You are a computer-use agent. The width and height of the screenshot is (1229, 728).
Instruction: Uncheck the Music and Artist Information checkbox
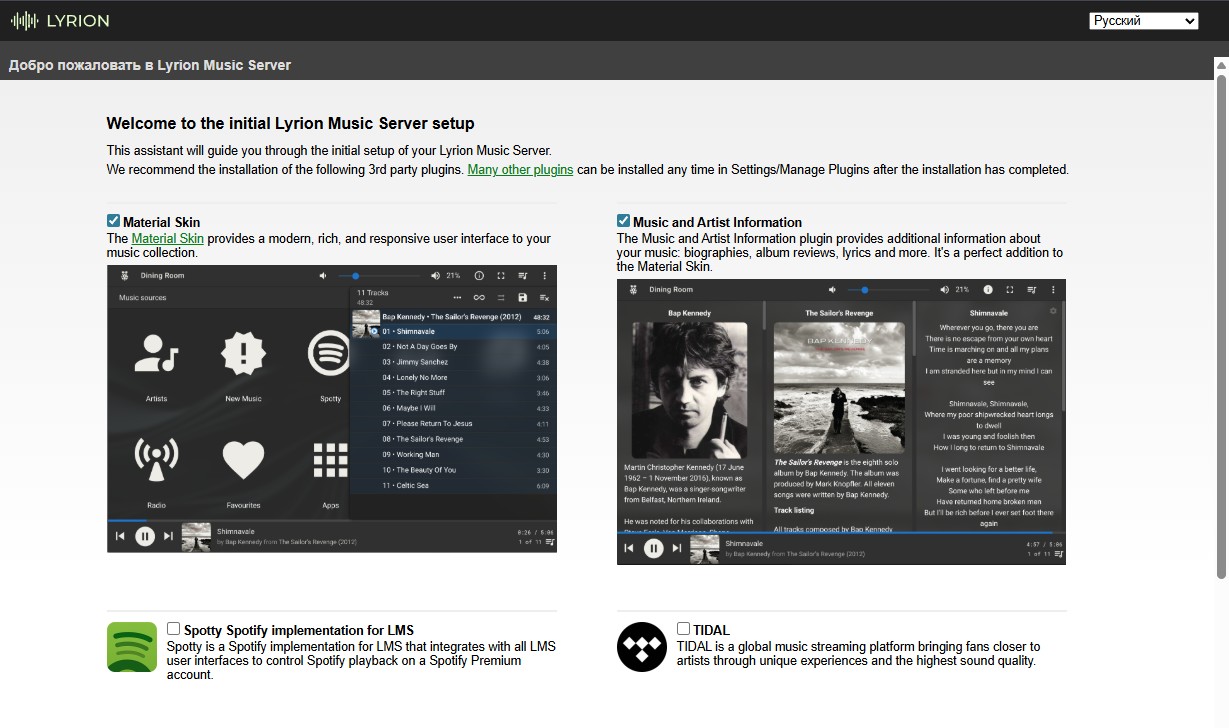(624, 221)
